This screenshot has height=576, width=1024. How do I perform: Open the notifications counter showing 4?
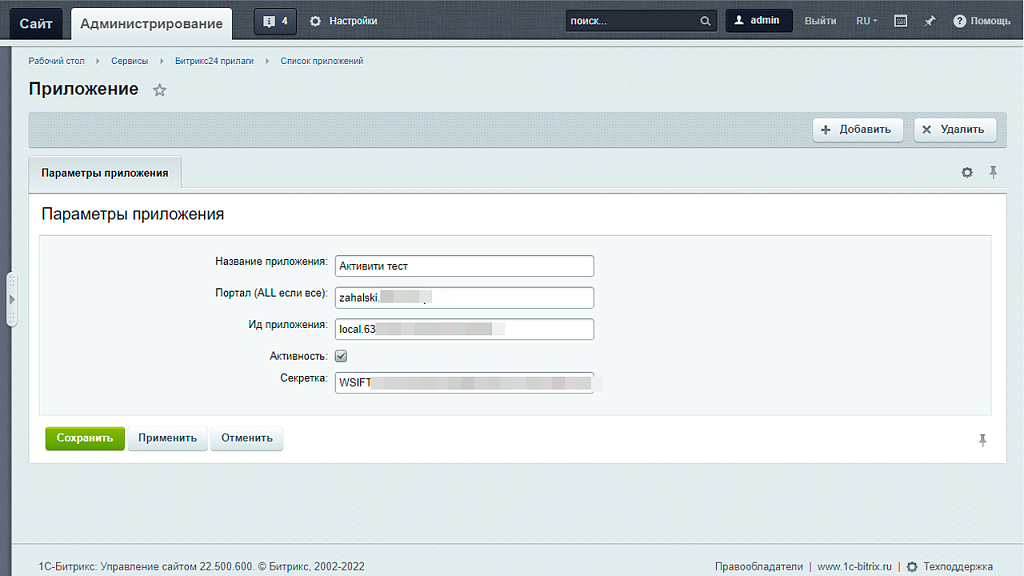tap(275, 21)
